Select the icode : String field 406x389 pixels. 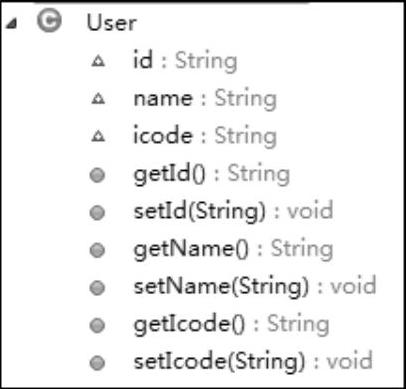point(205,136)
